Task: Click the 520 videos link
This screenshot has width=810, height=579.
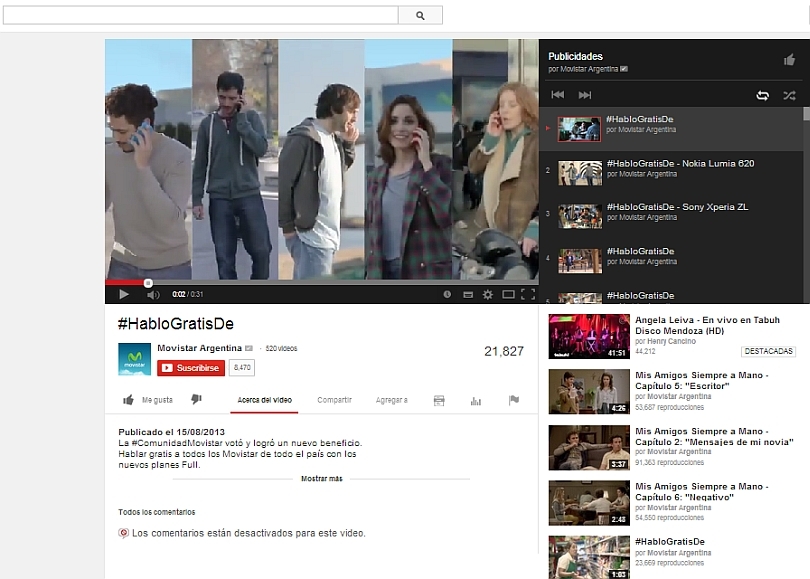Action: [281, 349]
